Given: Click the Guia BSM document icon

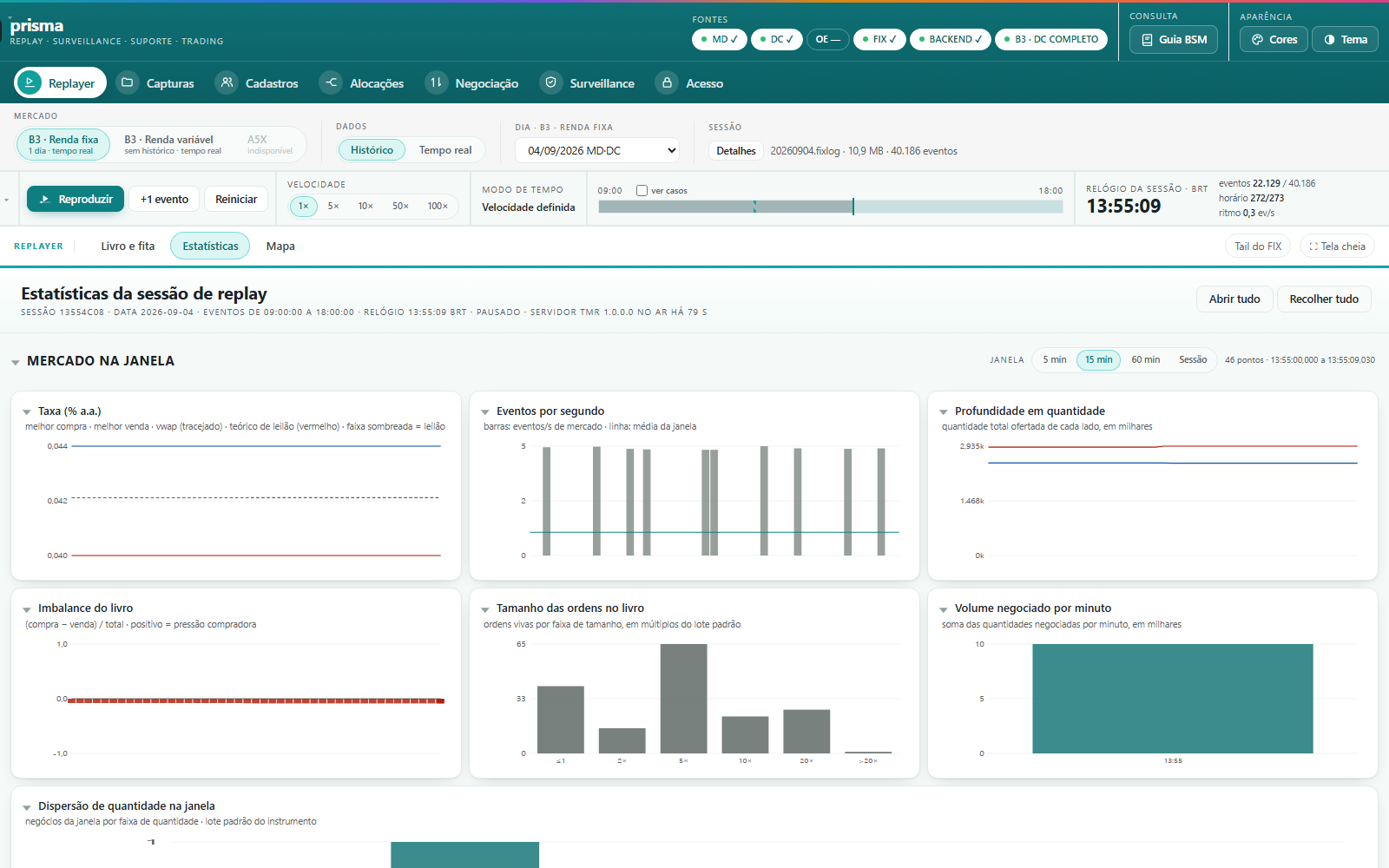Looking at the screenshot, I should (x=1147, y=40).
